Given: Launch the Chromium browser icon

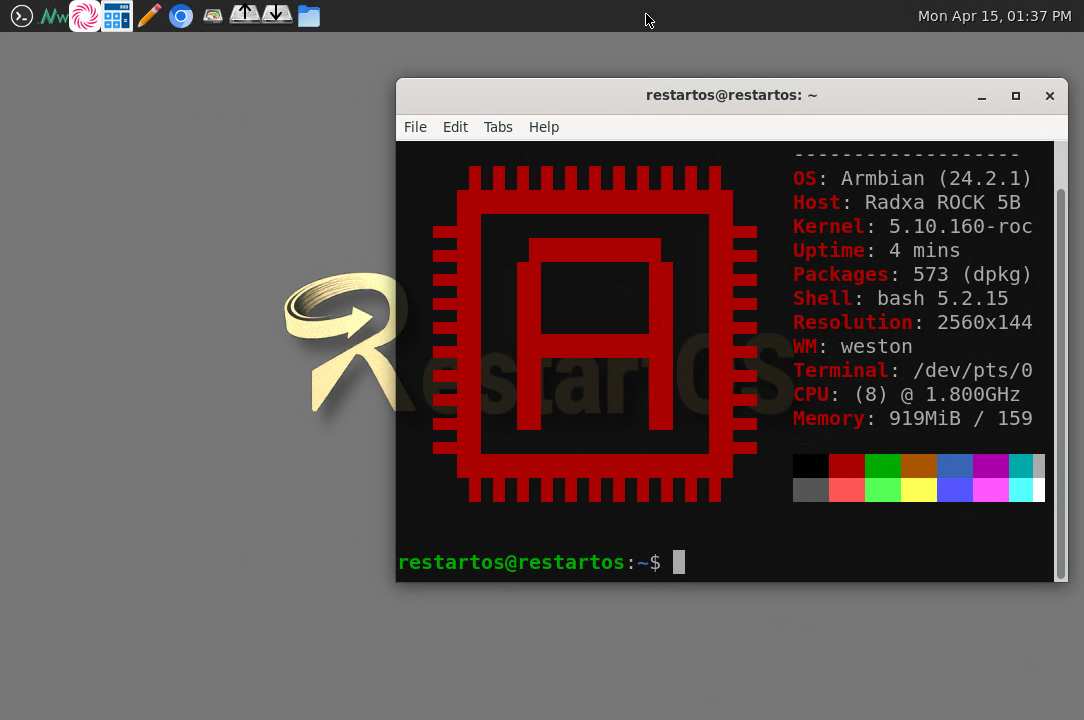Looking at the screenshot, I should [x=180, y=16].
